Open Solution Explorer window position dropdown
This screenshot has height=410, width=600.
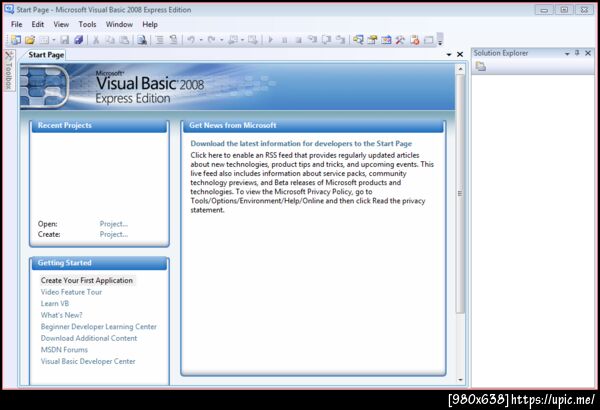click(x=567, y=54)
